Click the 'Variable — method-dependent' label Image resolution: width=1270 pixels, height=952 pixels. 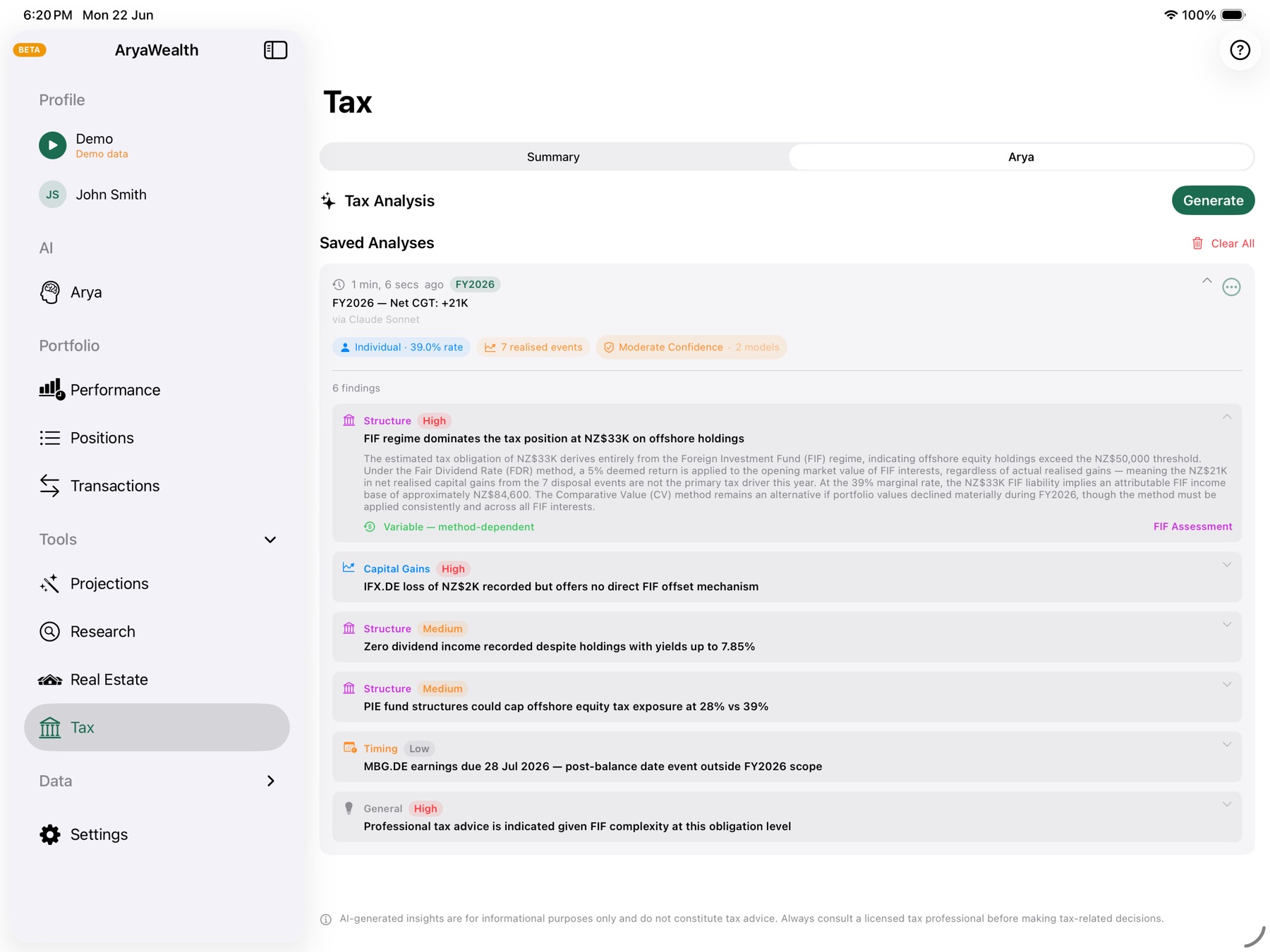tap(459, 527)
